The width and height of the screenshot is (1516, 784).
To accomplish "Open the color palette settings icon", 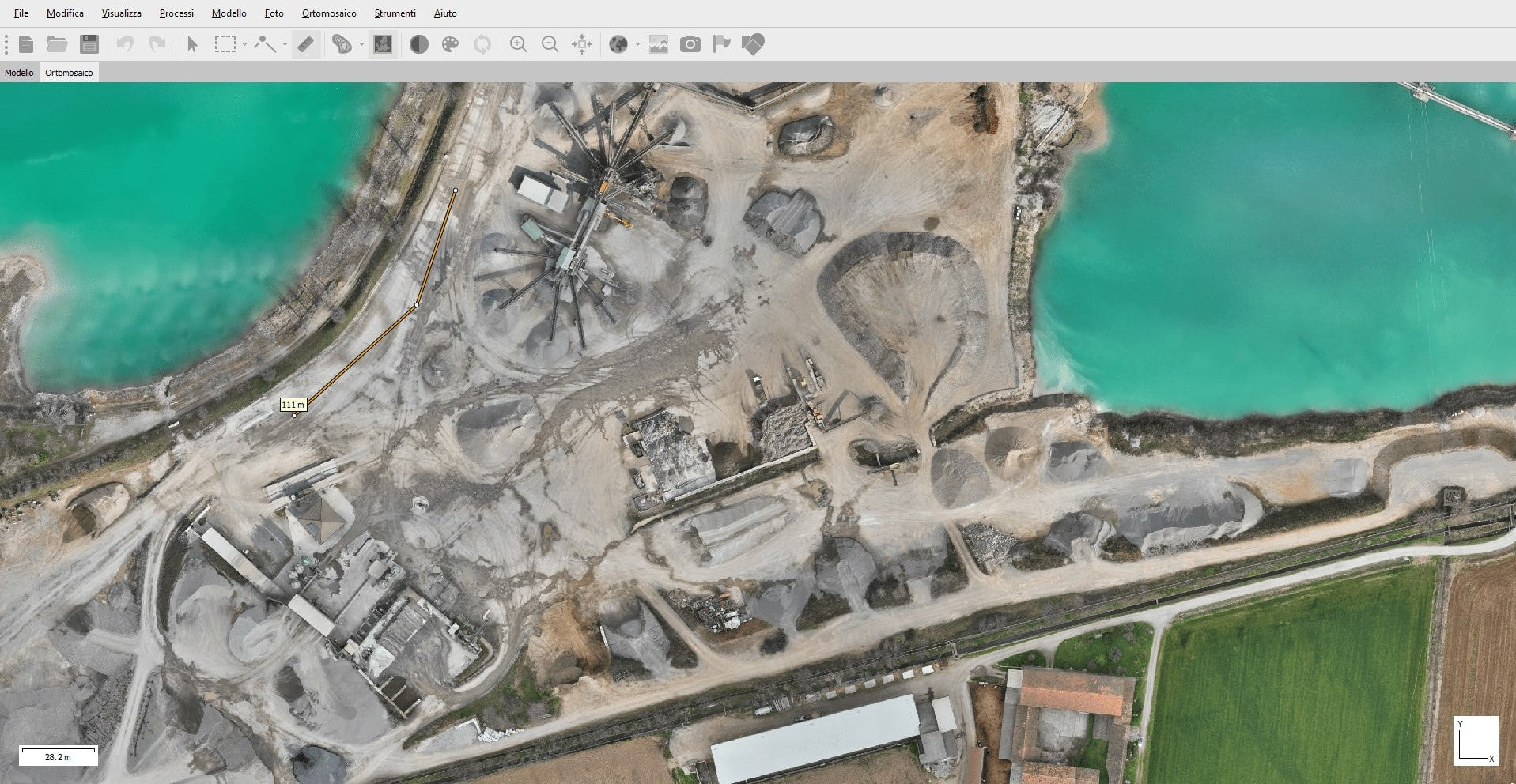I will pos(450,44).
